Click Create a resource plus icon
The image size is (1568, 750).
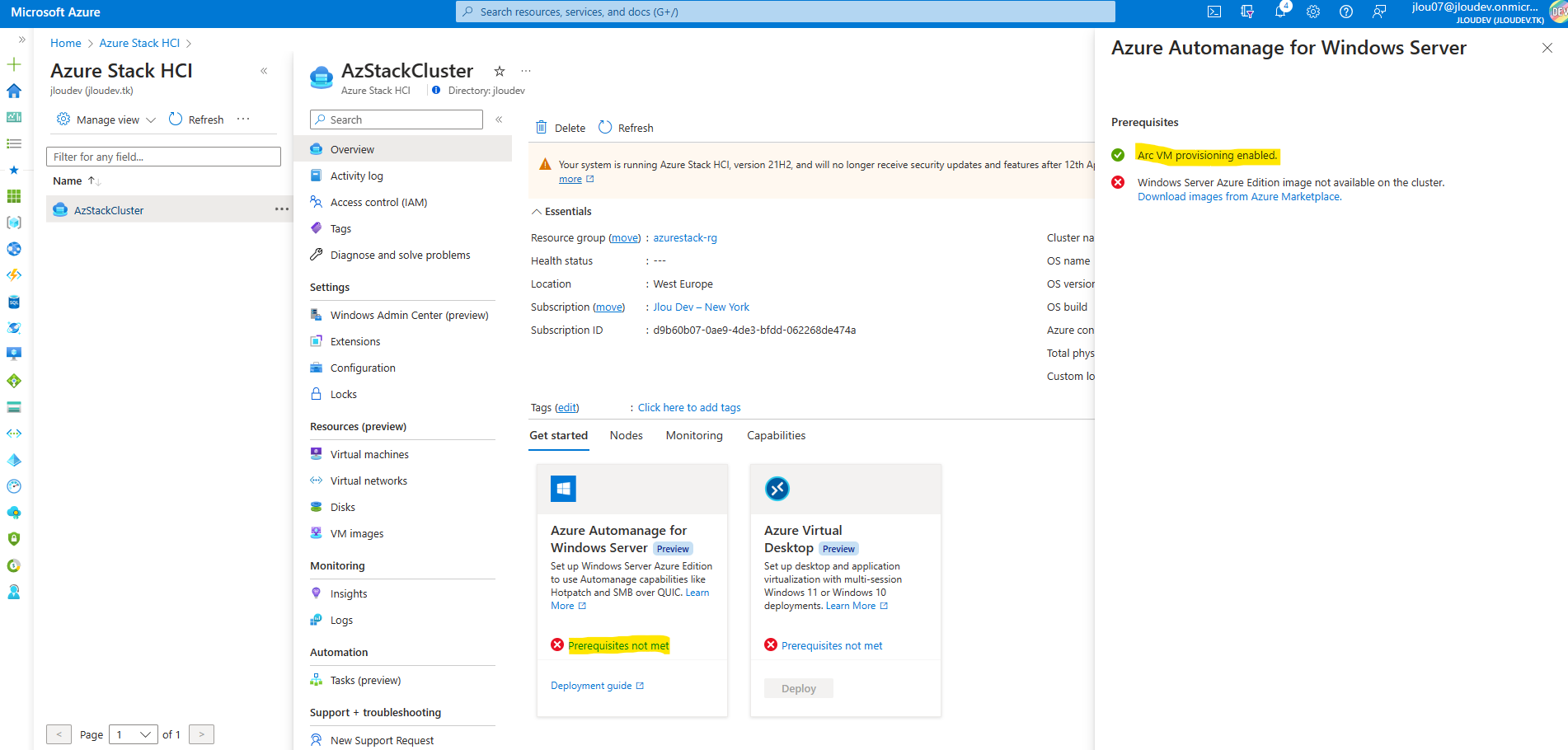tap(14, 64)
